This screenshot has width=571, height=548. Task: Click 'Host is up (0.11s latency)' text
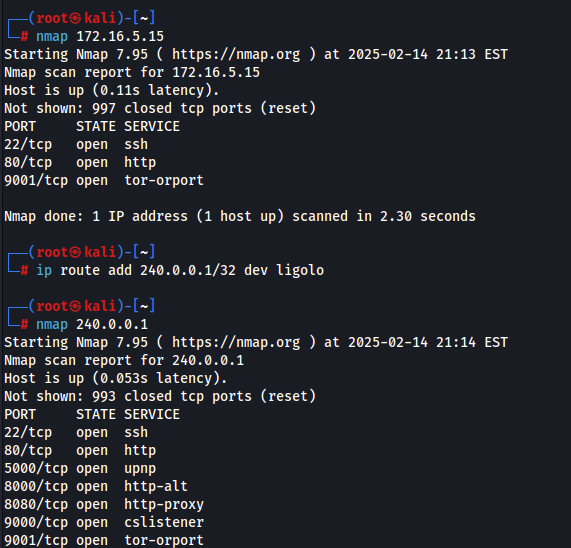111,90
